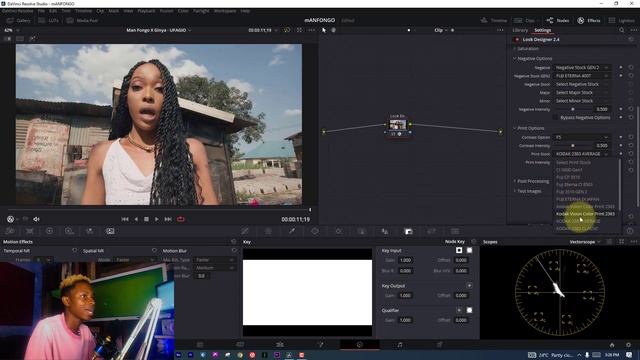Viewport: 640px width, 360px height.
Task: Jump to the last frame
Action: click(168, 219)
